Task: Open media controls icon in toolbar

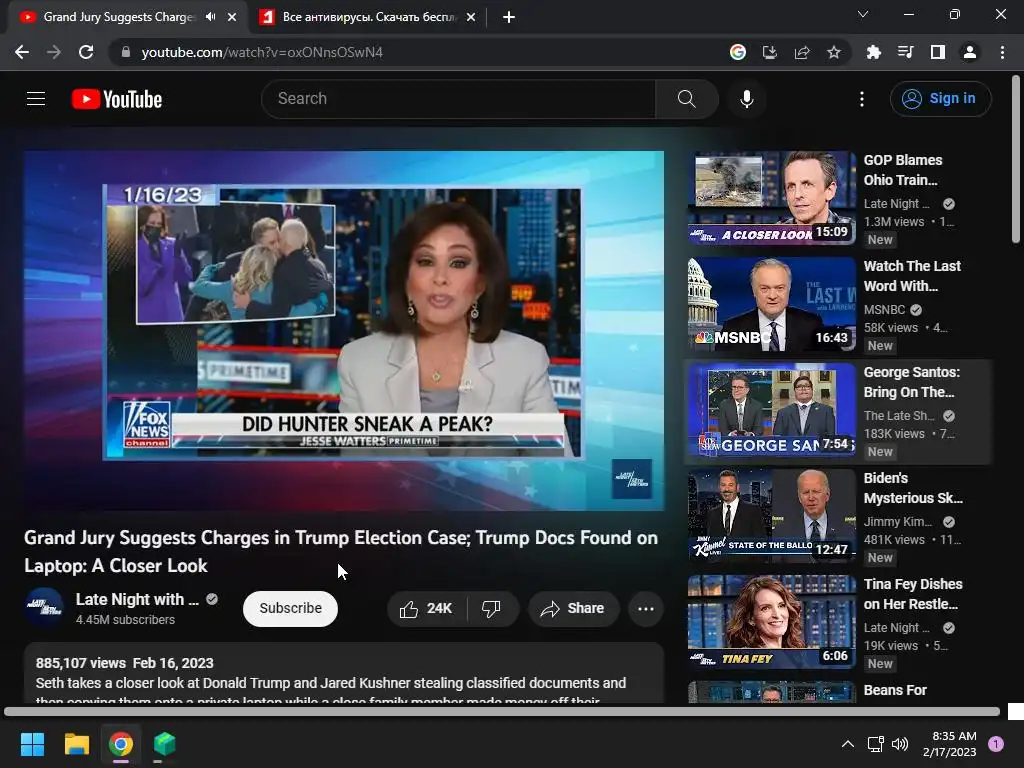Action: [x=905, y=52]
